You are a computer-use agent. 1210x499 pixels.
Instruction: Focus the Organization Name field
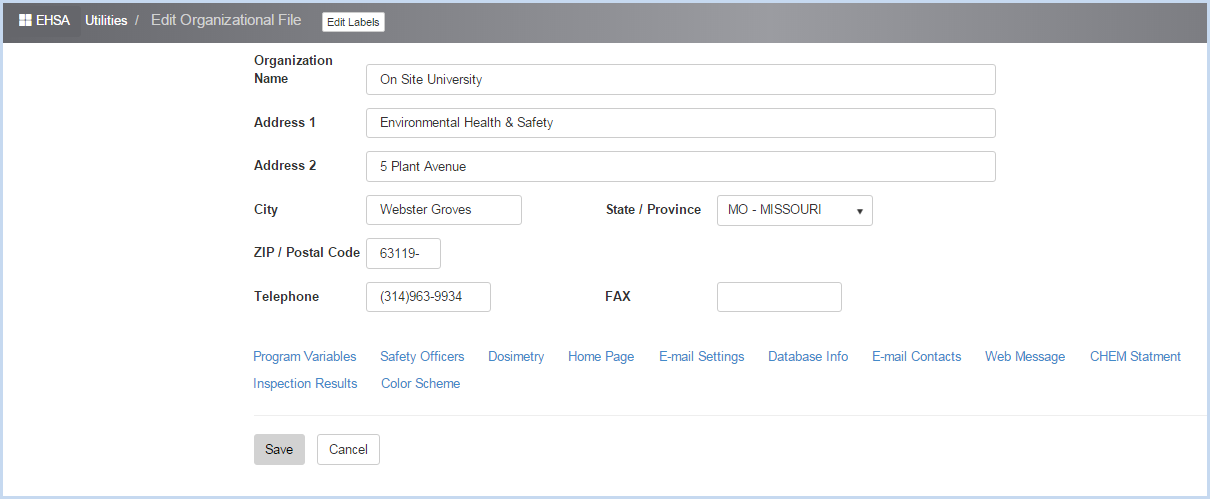coord(681,79)
